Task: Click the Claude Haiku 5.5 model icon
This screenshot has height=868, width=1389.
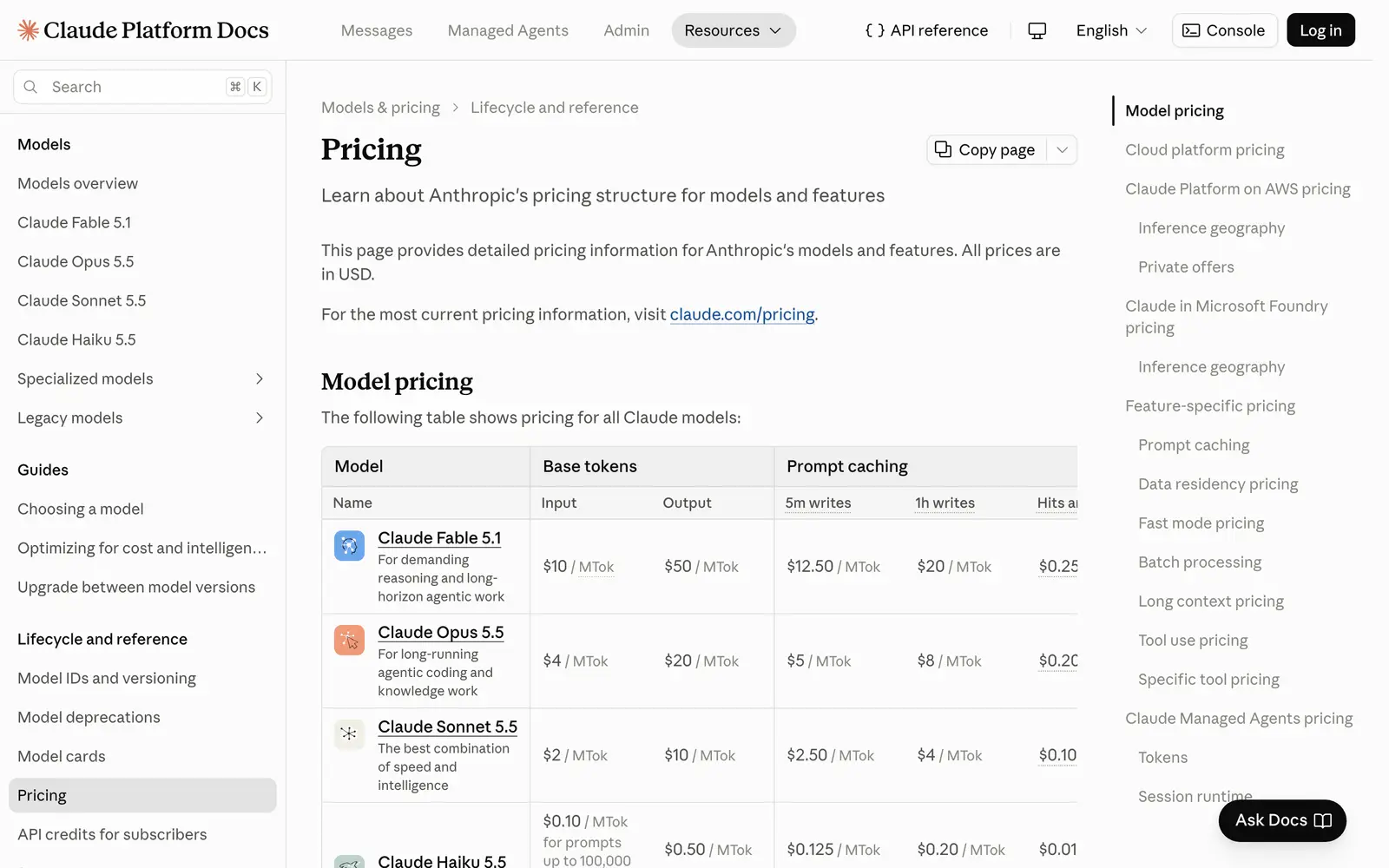Action: [349, 862]
